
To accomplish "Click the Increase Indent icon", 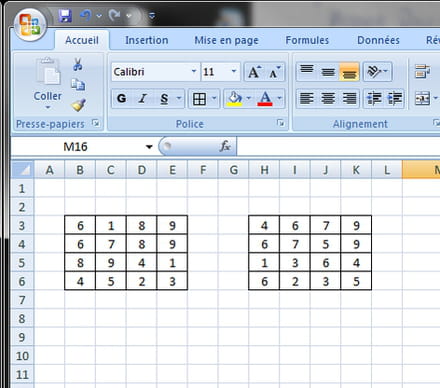I will [x=394, y=99].
